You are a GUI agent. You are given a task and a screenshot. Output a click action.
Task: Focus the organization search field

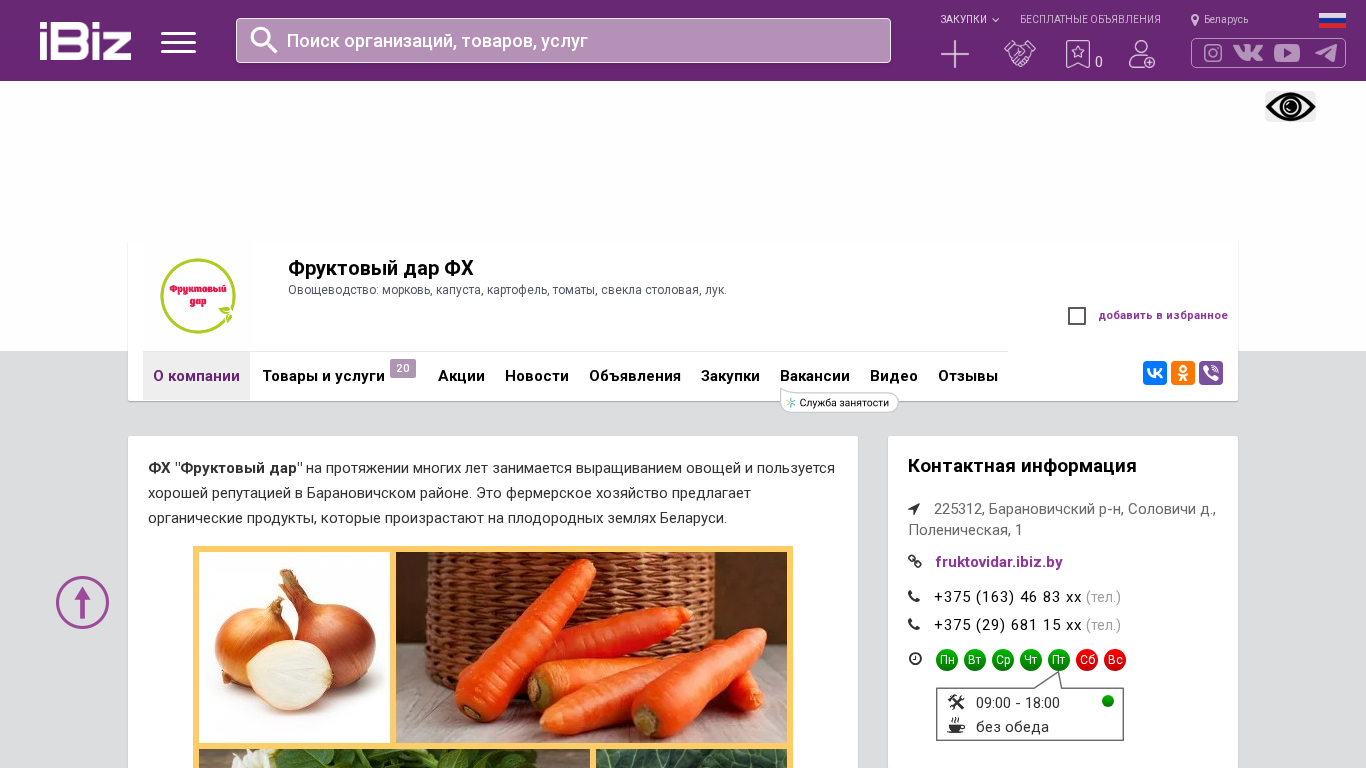[563, 40]
